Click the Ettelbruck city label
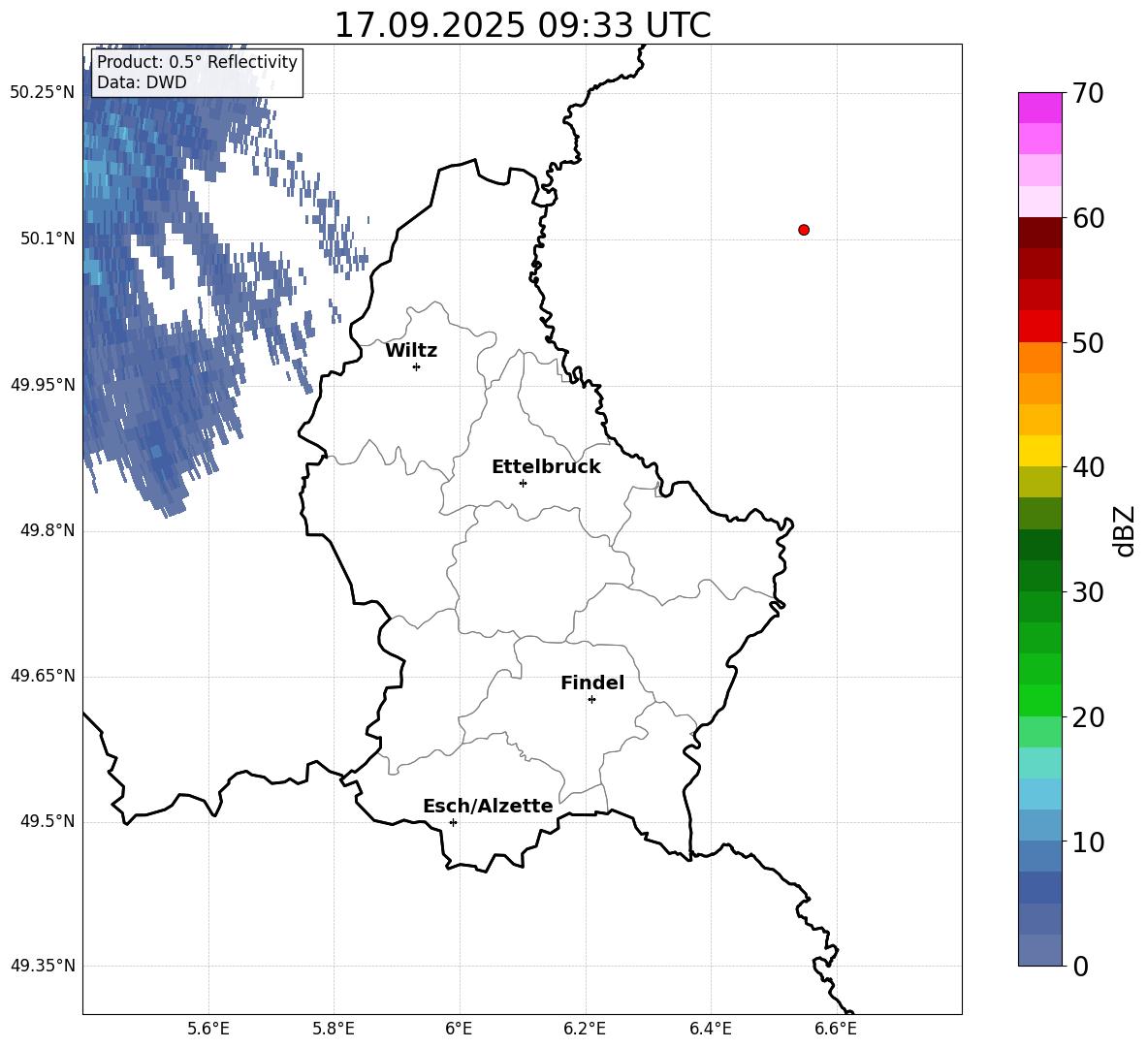 pyautogui.click(x=546, y=467)
